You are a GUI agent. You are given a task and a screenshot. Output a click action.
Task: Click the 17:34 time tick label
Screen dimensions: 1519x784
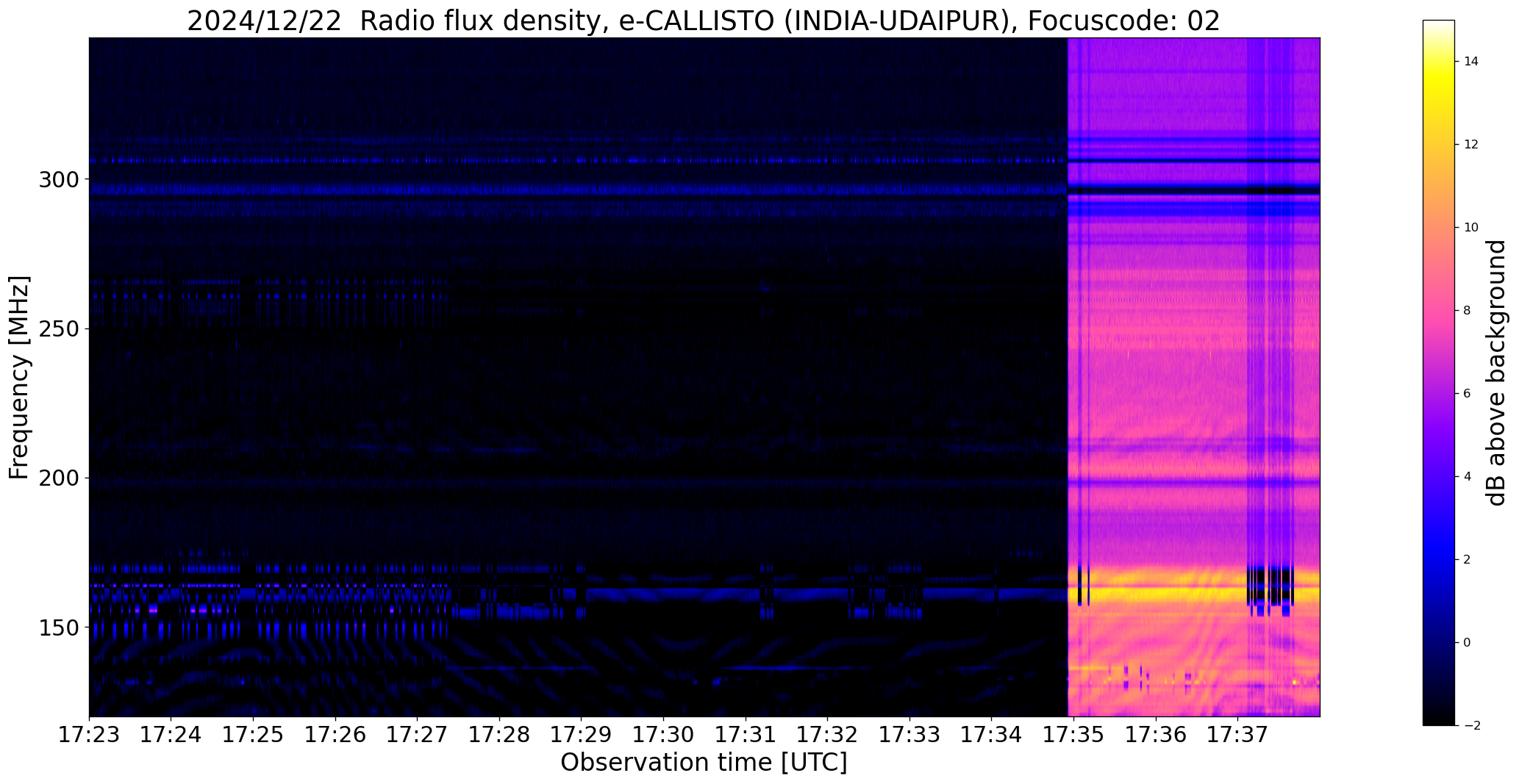point(992,734)
